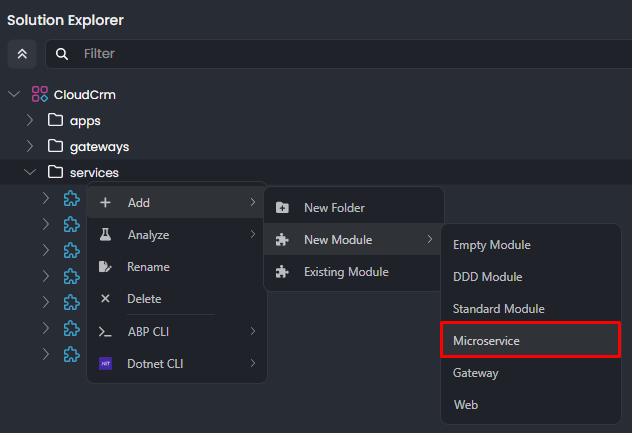Collapse the CloudCrm root node

pos(14,94)
